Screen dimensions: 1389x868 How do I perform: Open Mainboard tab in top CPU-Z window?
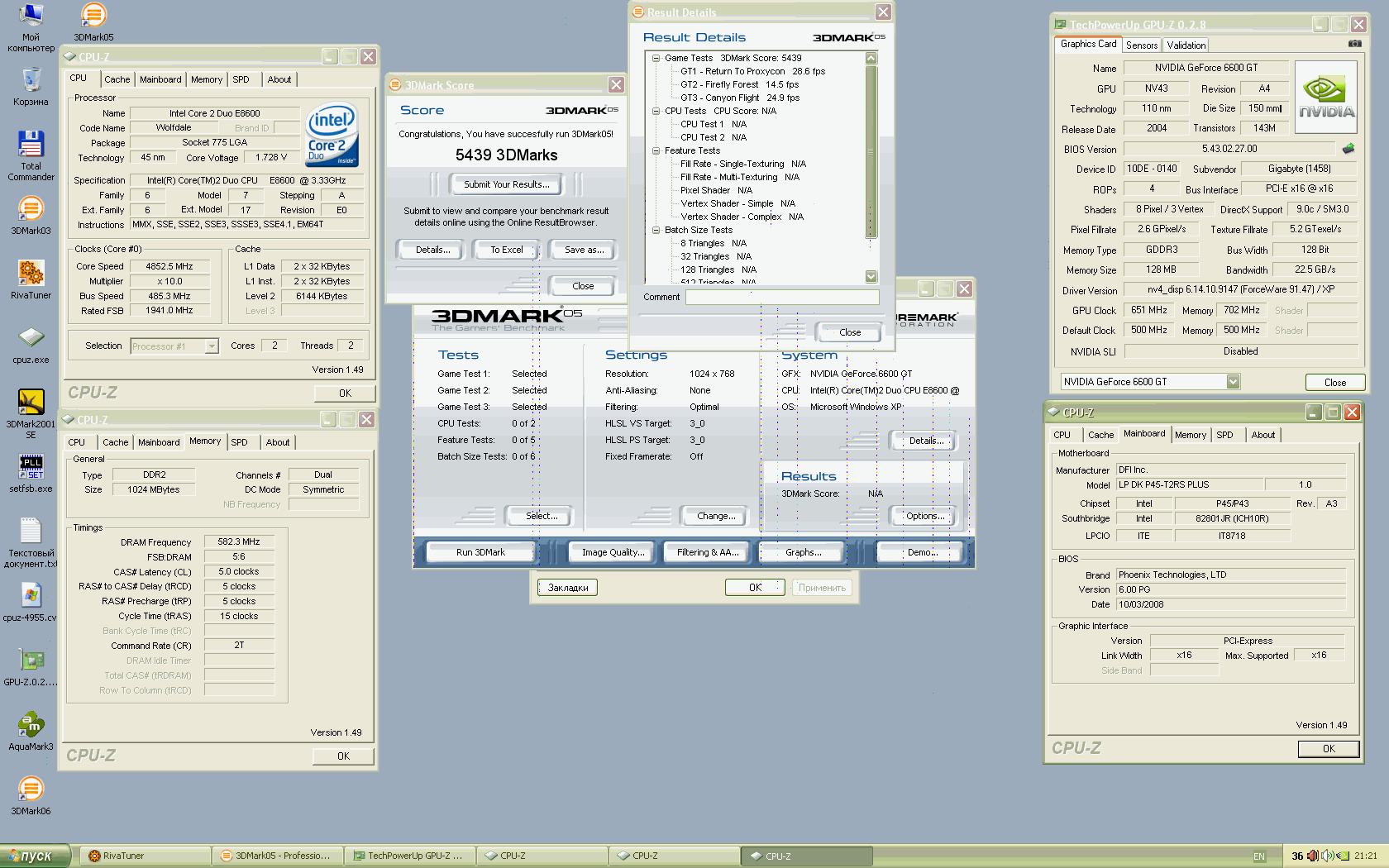(x=160, y=79)
